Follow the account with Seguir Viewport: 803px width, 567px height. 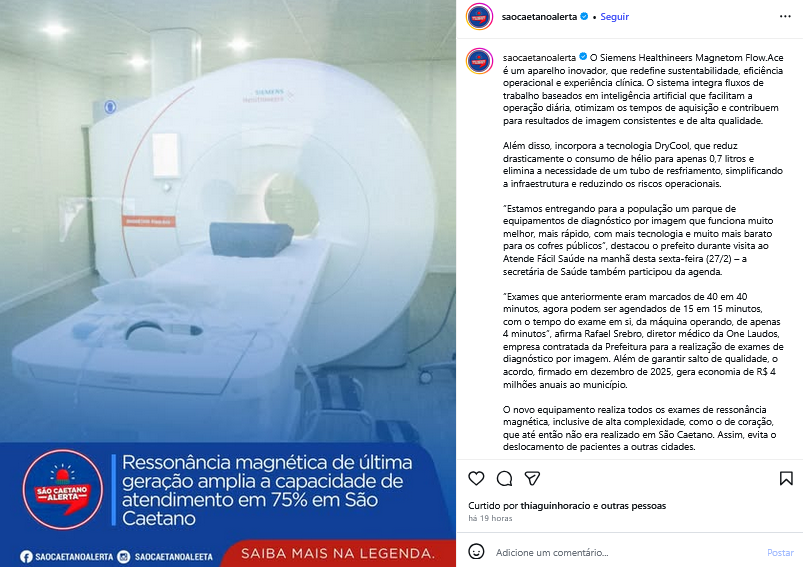tap(614, 16)
